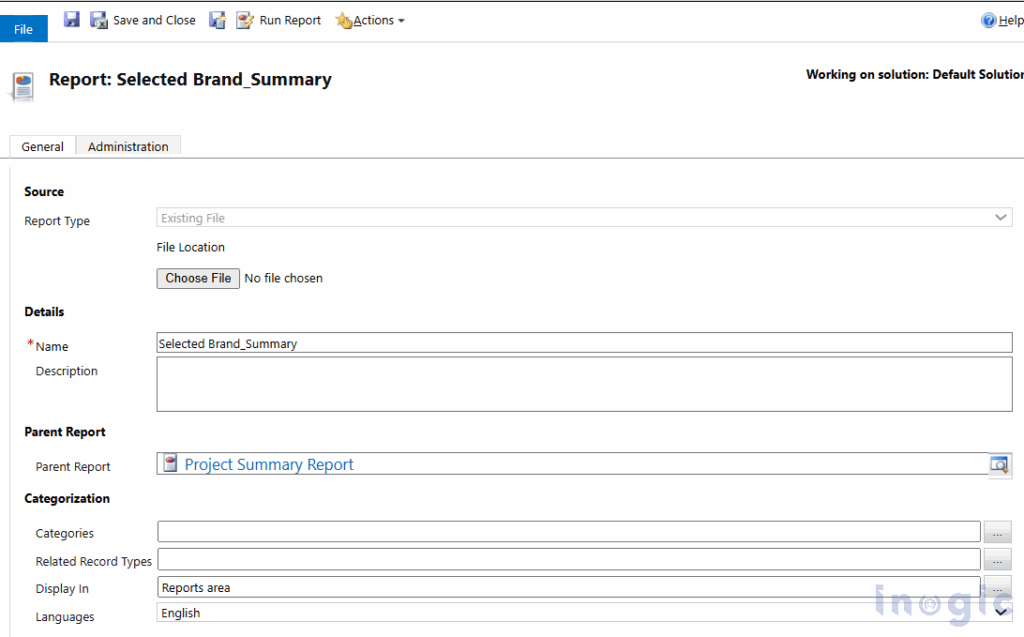1024x637 pixels.
Task: Open Related Record Types ellipsis selector
Action: click(997, 559)
